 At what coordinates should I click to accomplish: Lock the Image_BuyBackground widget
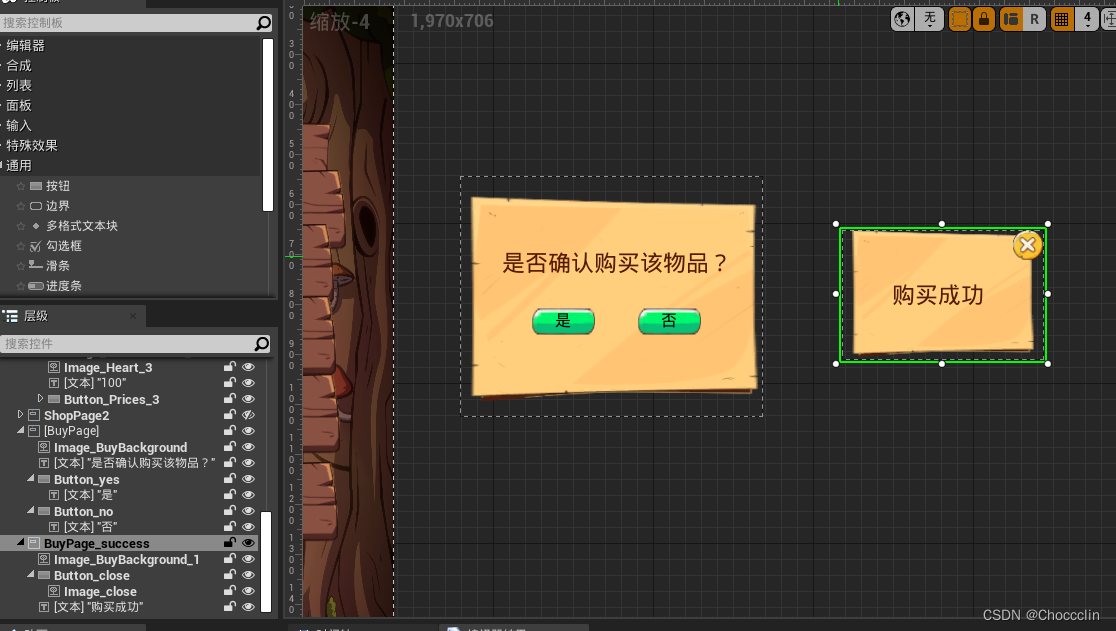pos(230,447)
